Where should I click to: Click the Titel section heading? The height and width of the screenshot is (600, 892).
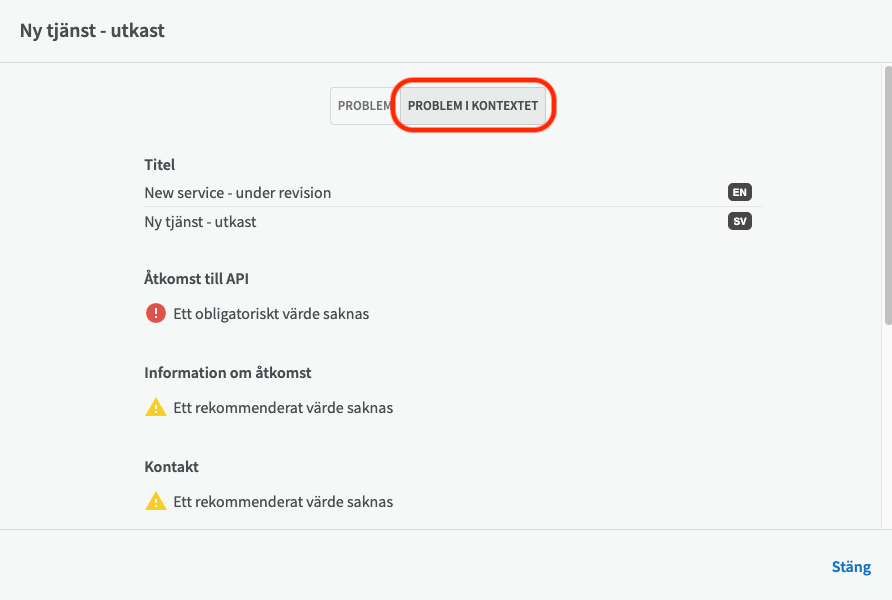pos(159,165)
